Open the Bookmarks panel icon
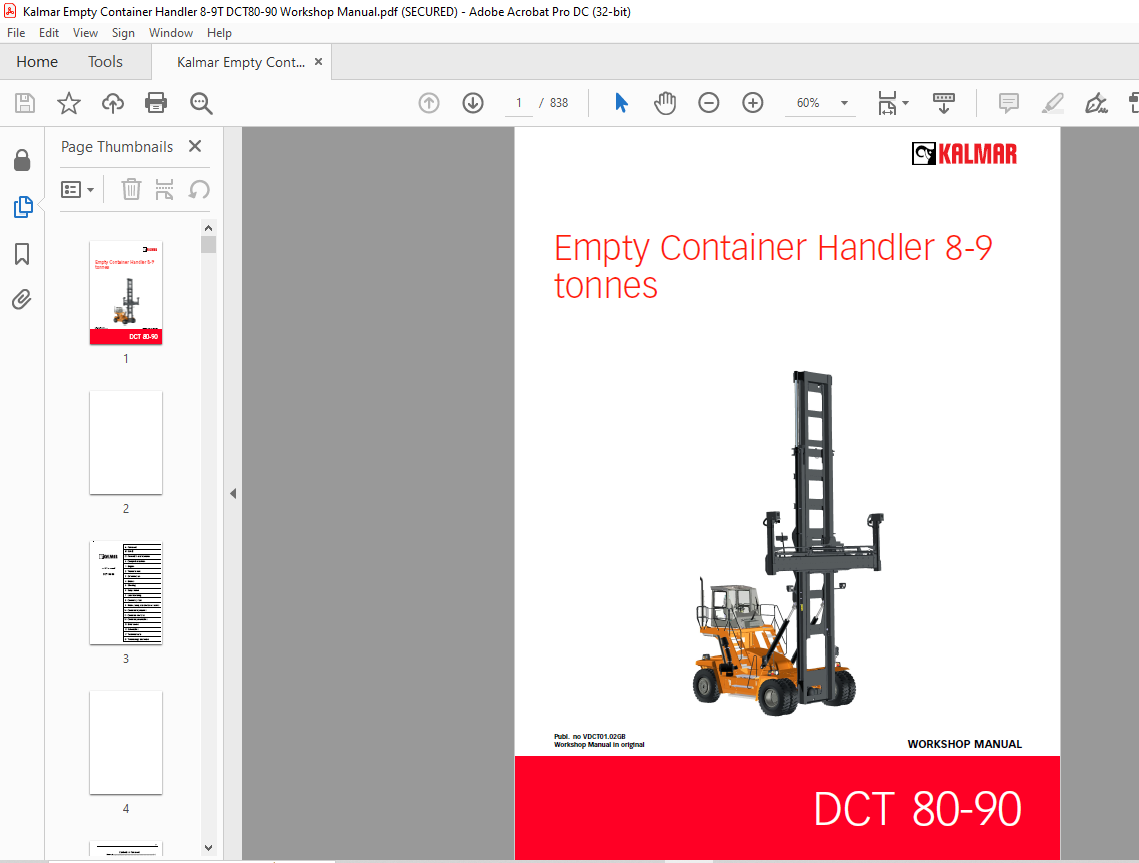 [x=23, y=254]
